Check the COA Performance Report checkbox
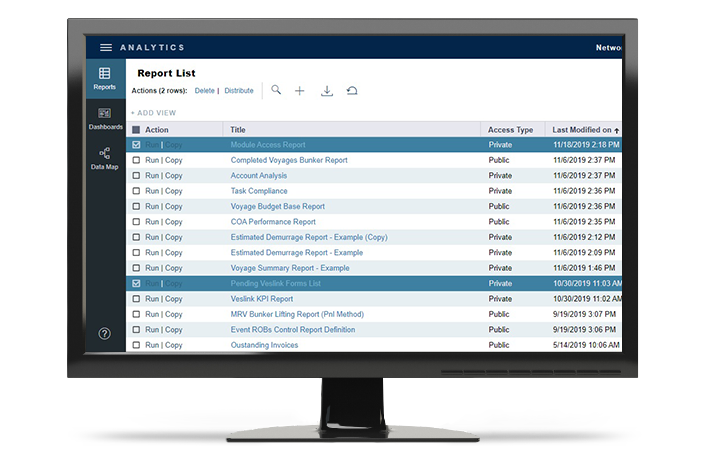The height and width of the screenshot is (466, 706). pyautogui.click(x=136, y=222)
